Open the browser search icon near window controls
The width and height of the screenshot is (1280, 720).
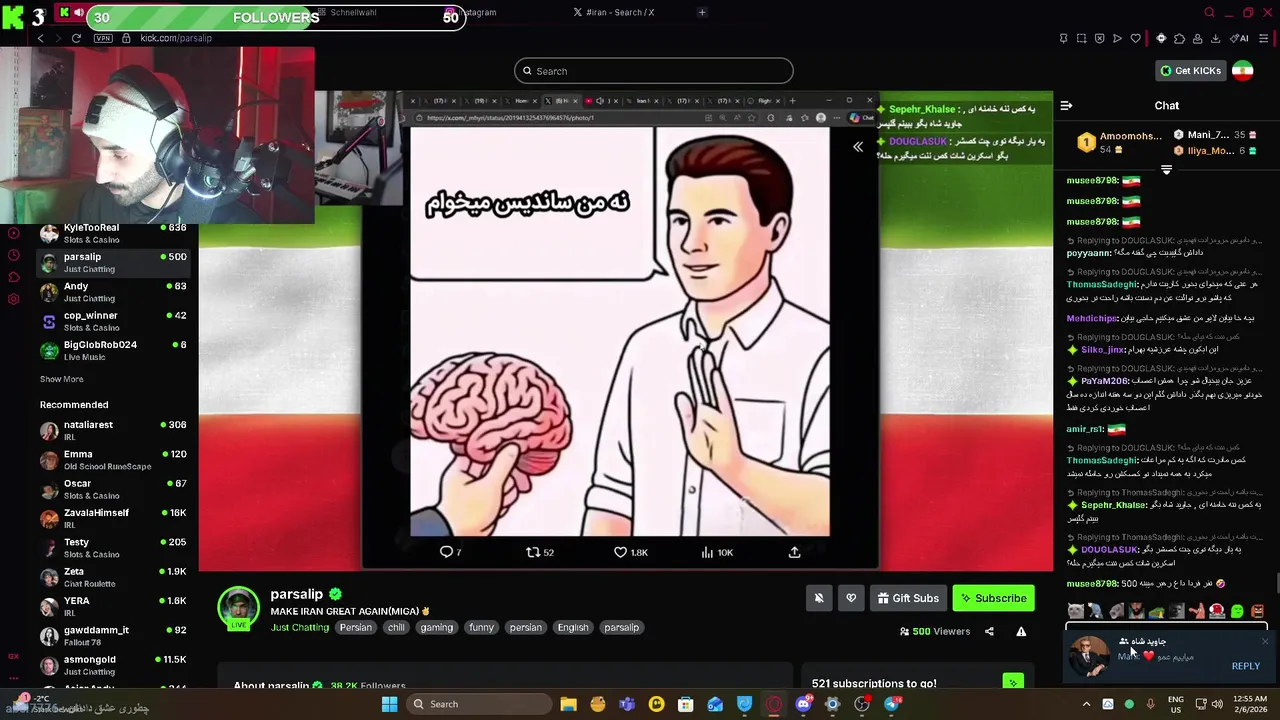point(1209,13)
